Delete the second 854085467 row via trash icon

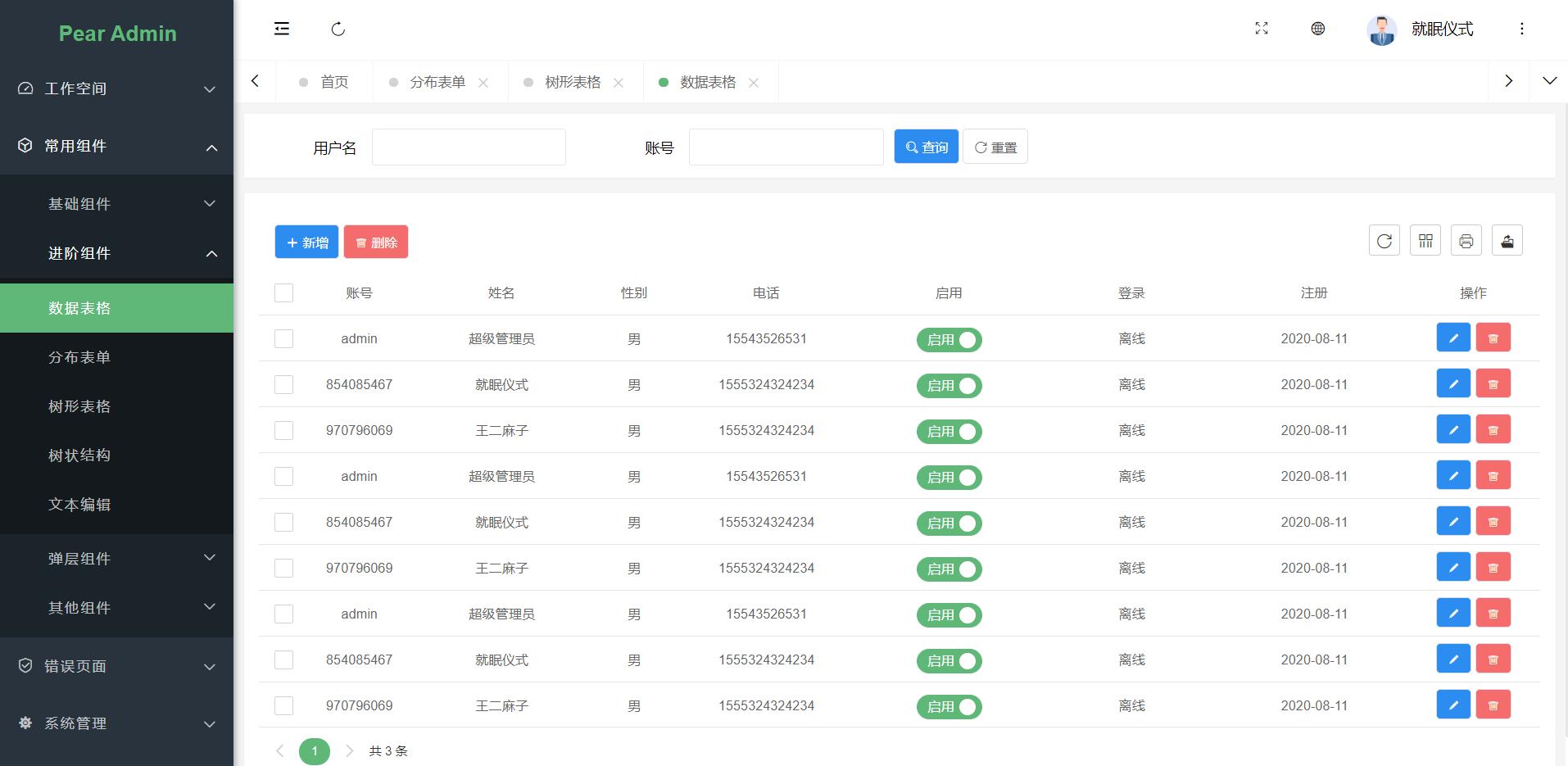pos(1493,521)
